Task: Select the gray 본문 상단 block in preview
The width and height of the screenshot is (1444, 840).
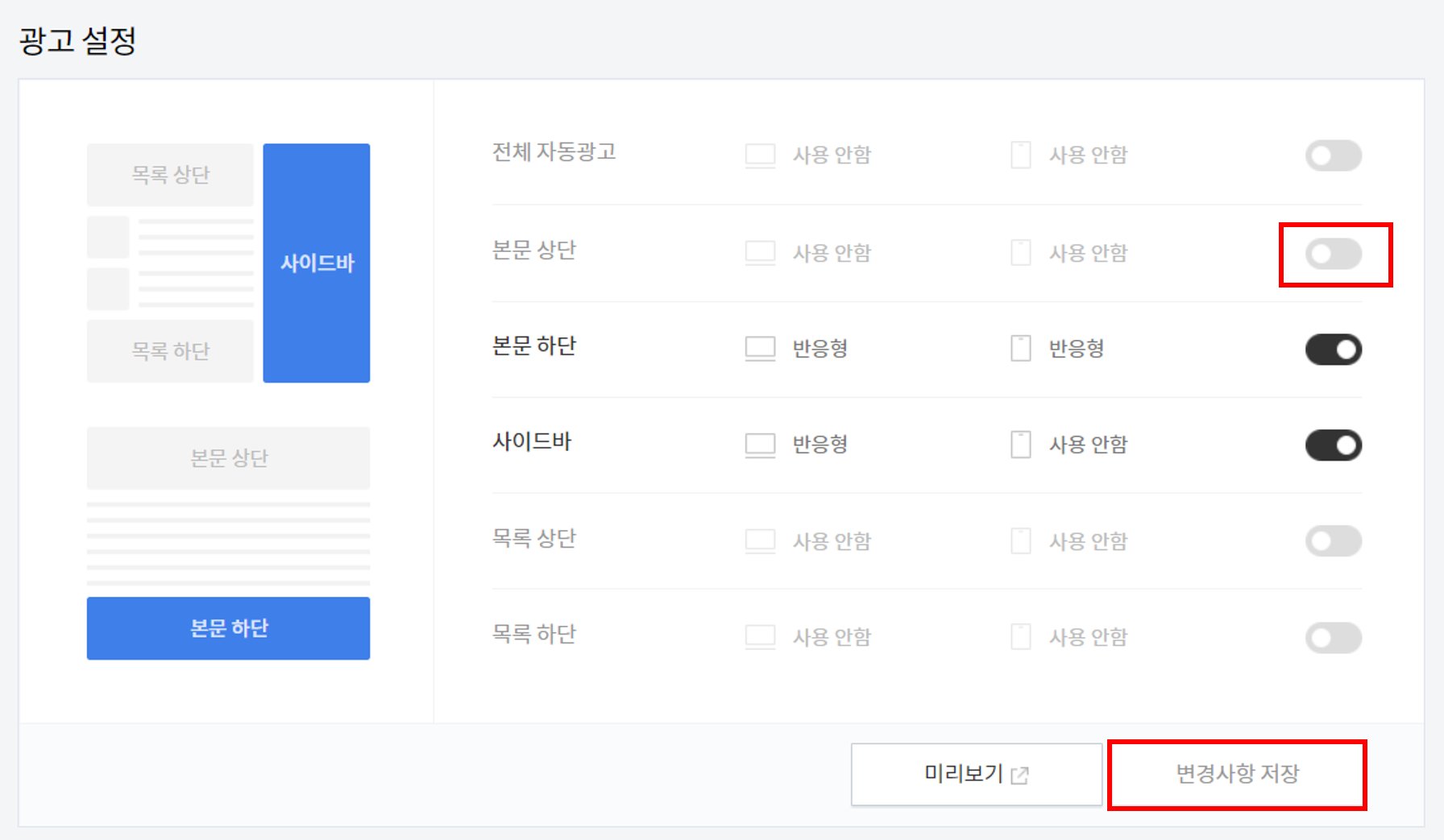Action: tap(229, 458)
